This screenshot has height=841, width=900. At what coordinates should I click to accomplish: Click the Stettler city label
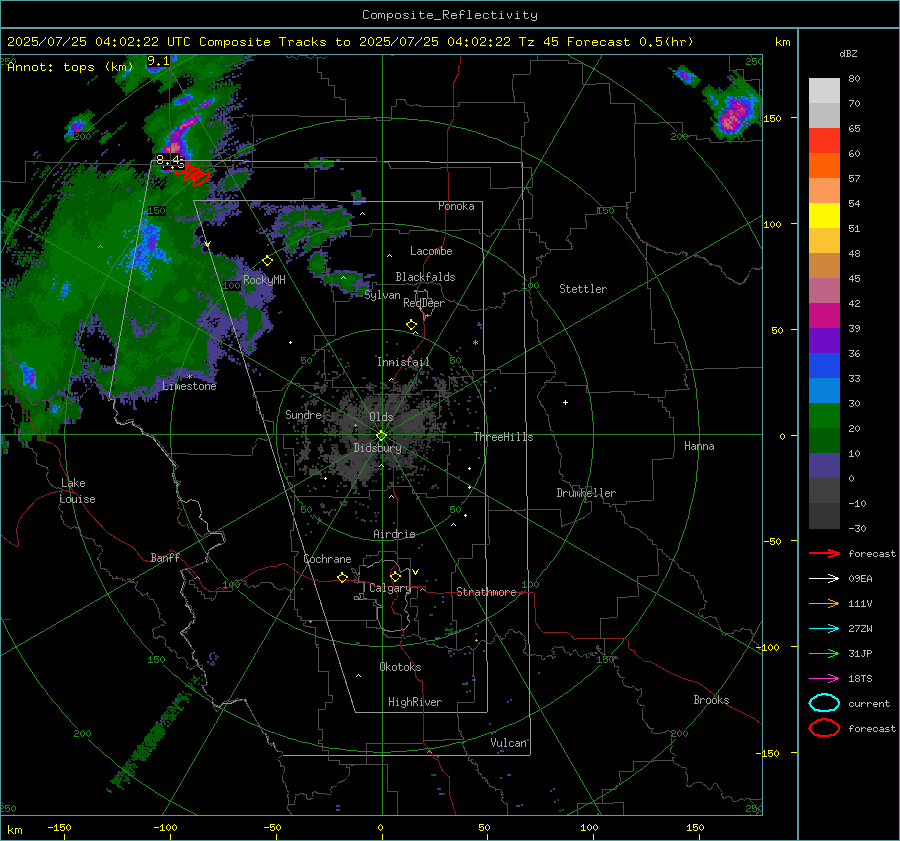(x=583, y=289)
